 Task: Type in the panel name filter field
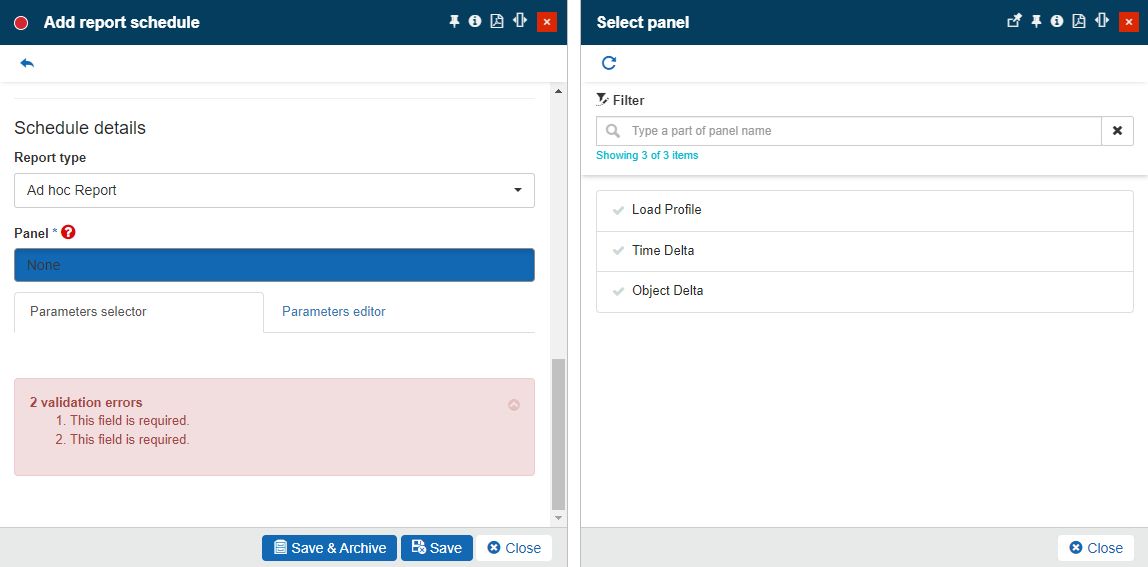860,131
